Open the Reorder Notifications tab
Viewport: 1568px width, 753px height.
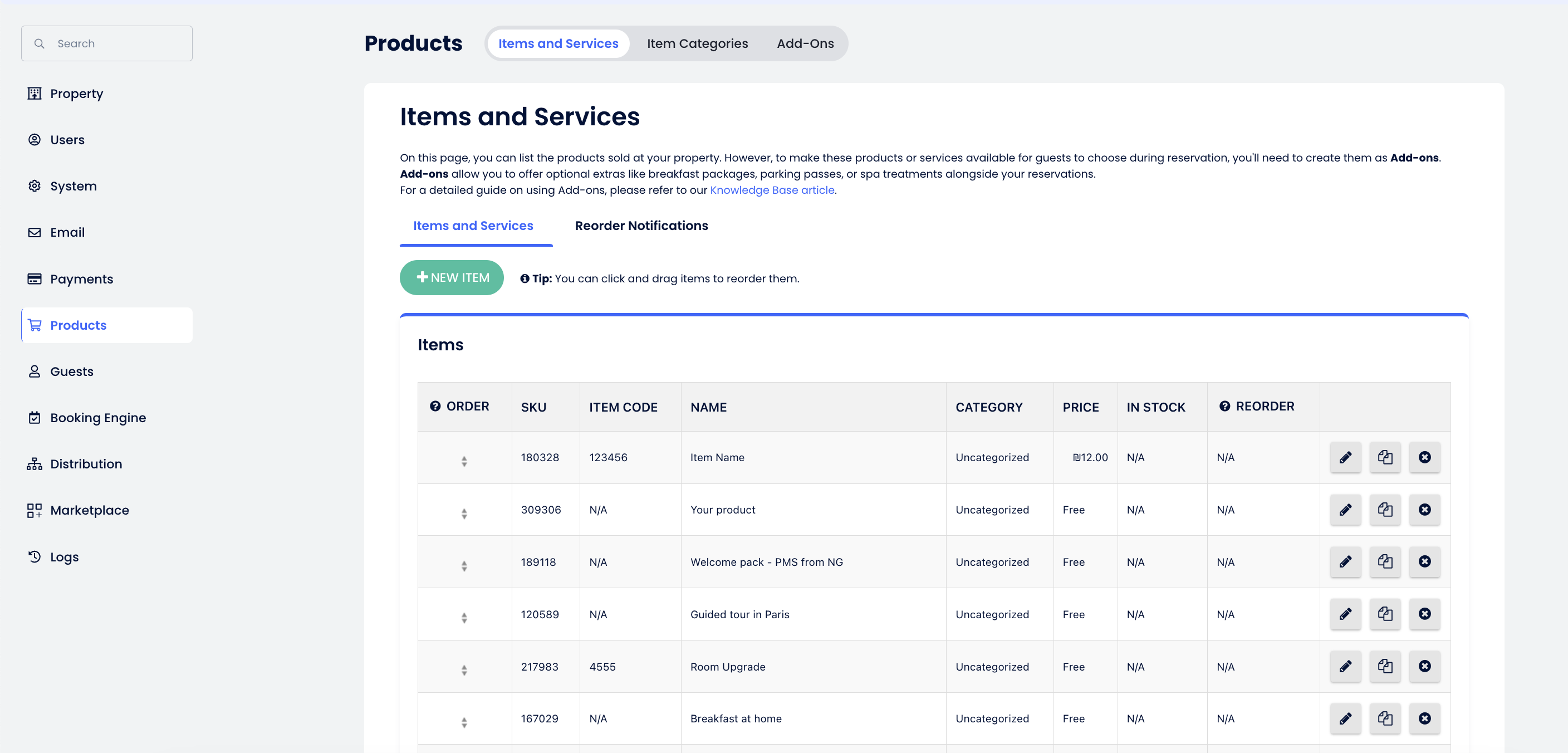(x=641, y=226)
